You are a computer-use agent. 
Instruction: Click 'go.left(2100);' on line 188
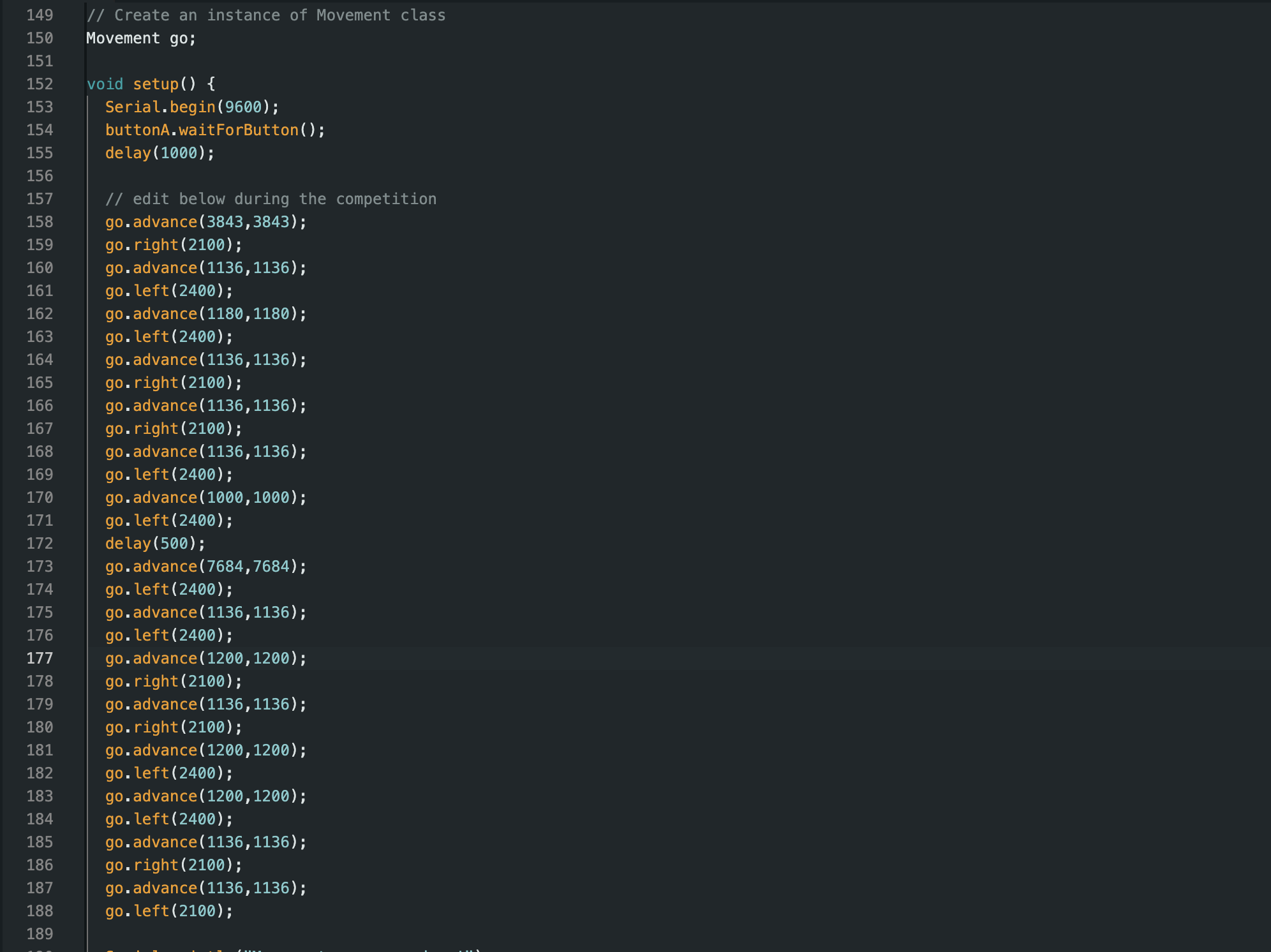pos(168,911)
